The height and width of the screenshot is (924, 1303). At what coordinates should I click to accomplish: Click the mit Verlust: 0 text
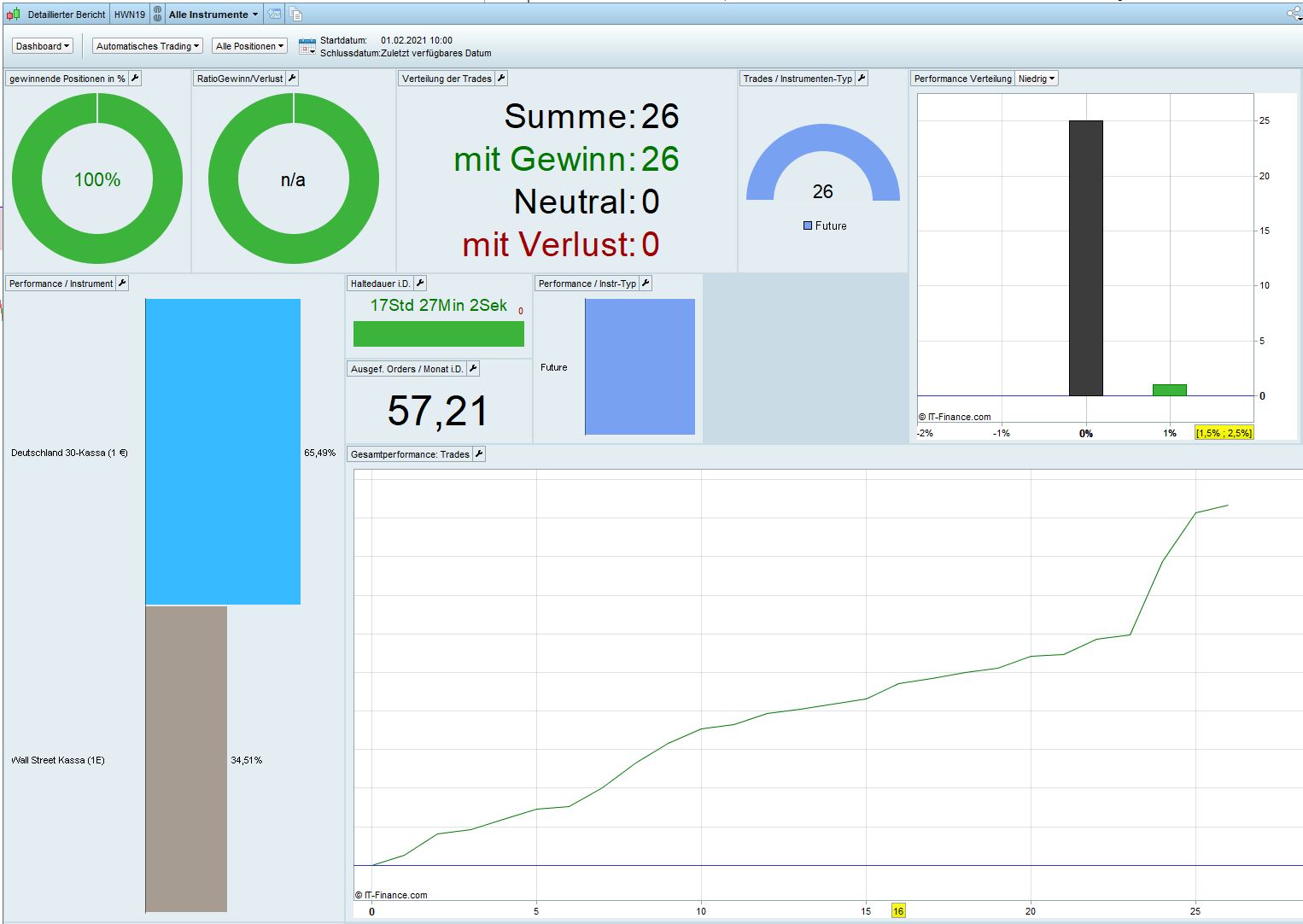click(x=561, y=244)
